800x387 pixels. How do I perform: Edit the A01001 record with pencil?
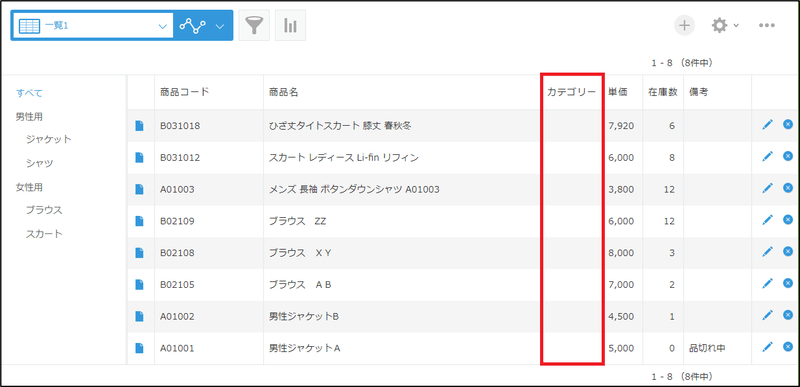767,347
